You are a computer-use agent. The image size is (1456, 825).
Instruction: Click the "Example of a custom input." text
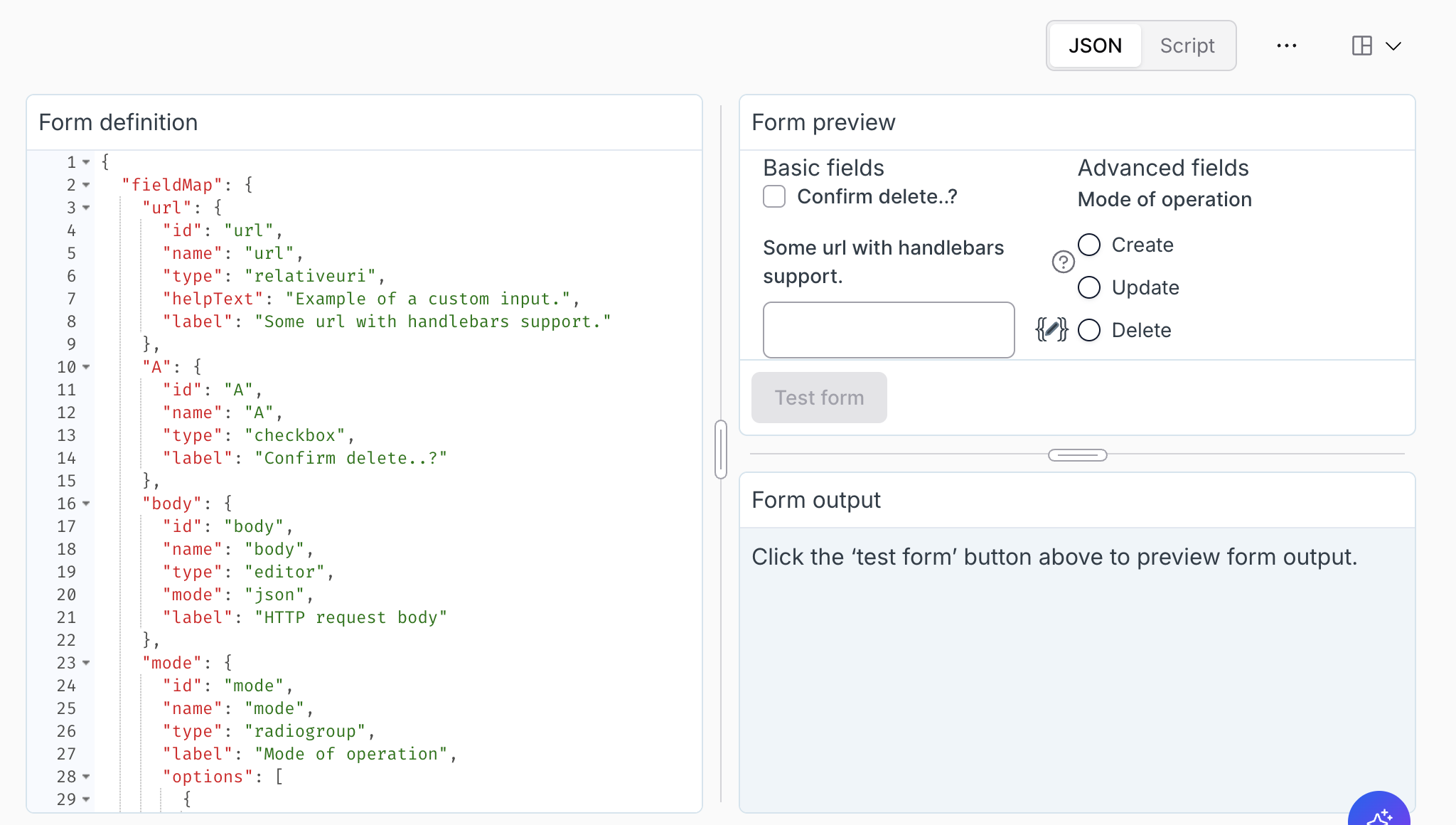pos(428,299)
